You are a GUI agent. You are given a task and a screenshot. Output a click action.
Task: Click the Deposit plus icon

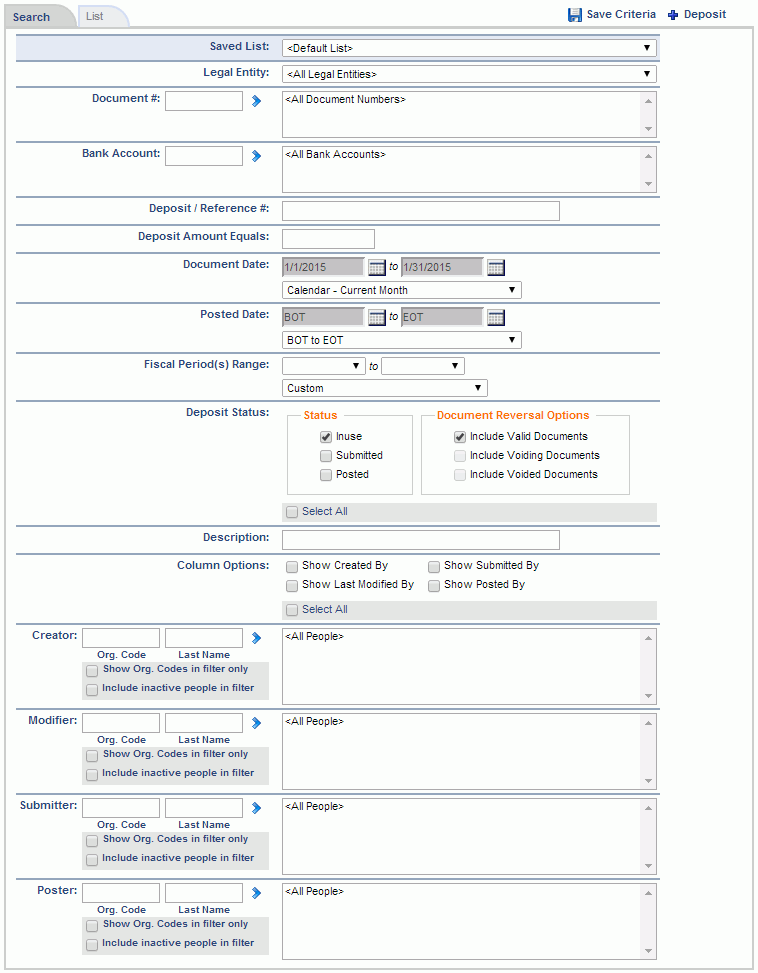[x=673, y=15]
